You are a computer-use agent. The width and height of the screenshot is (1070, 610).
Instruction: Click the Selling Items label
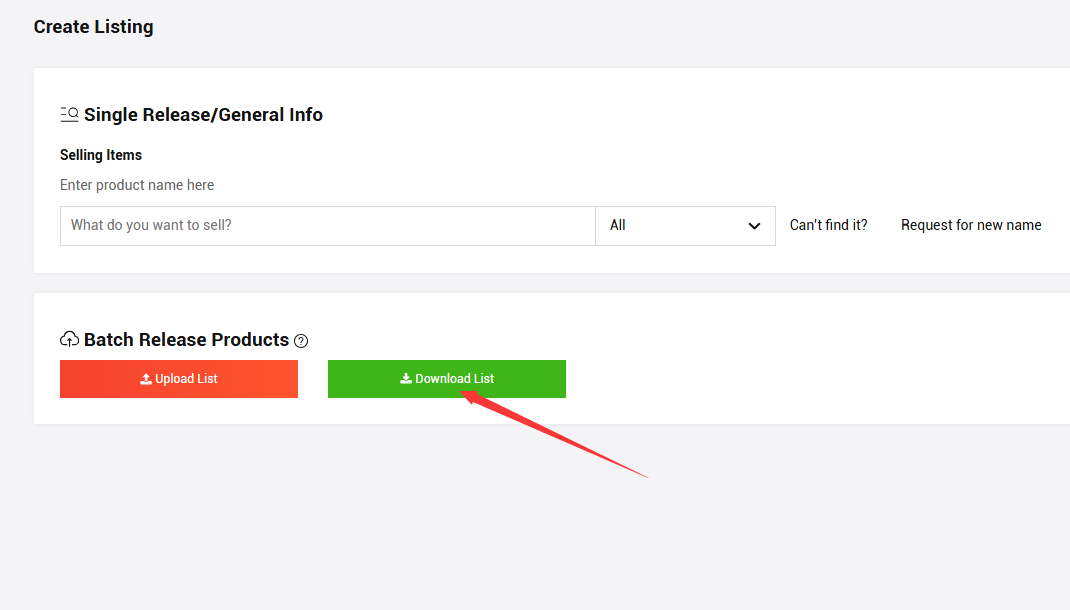(101, 155)
